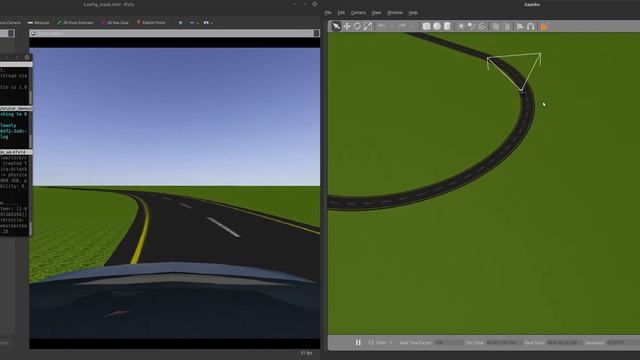Click the terminal scrollbar beside throttle output

(x=30, y=229)
